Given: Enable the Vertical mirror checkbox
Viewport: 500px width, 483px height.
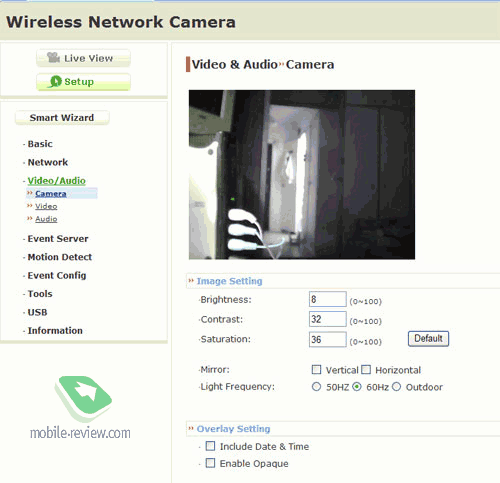Looking at the screenshot, I should [x=316, y=369].
